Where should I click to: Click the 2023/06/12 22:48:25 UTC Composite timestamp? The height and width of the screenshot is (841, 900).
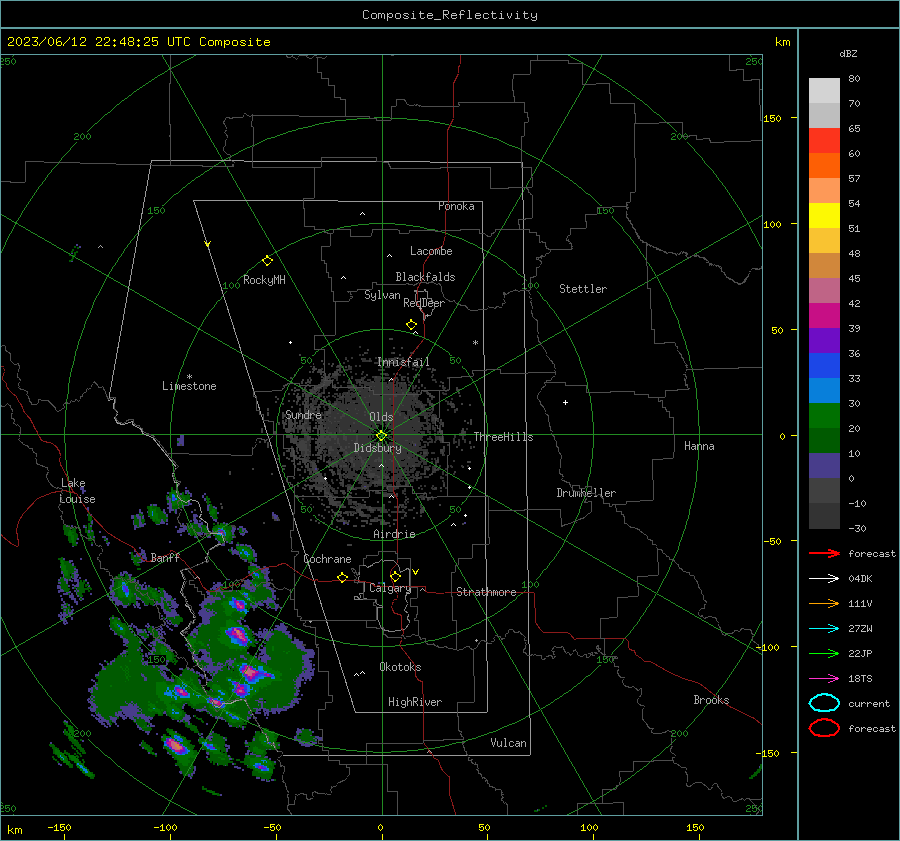(x=138, y=42)
